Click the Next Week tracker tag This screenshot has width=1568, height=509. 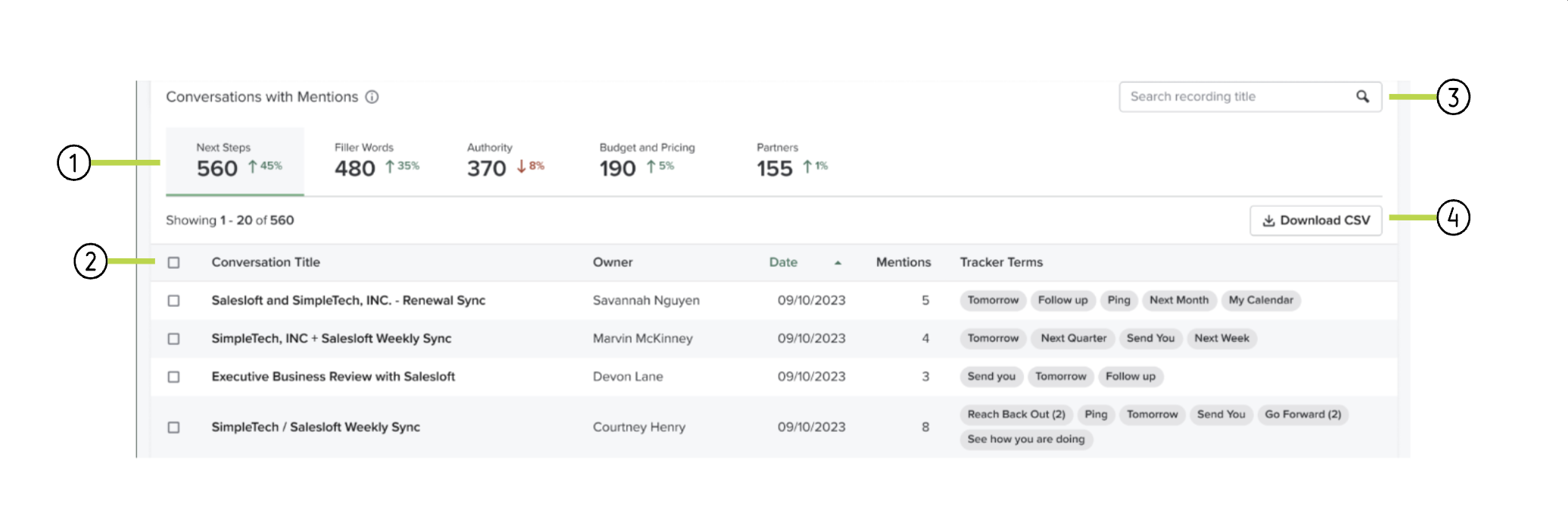pos(1221,339)
